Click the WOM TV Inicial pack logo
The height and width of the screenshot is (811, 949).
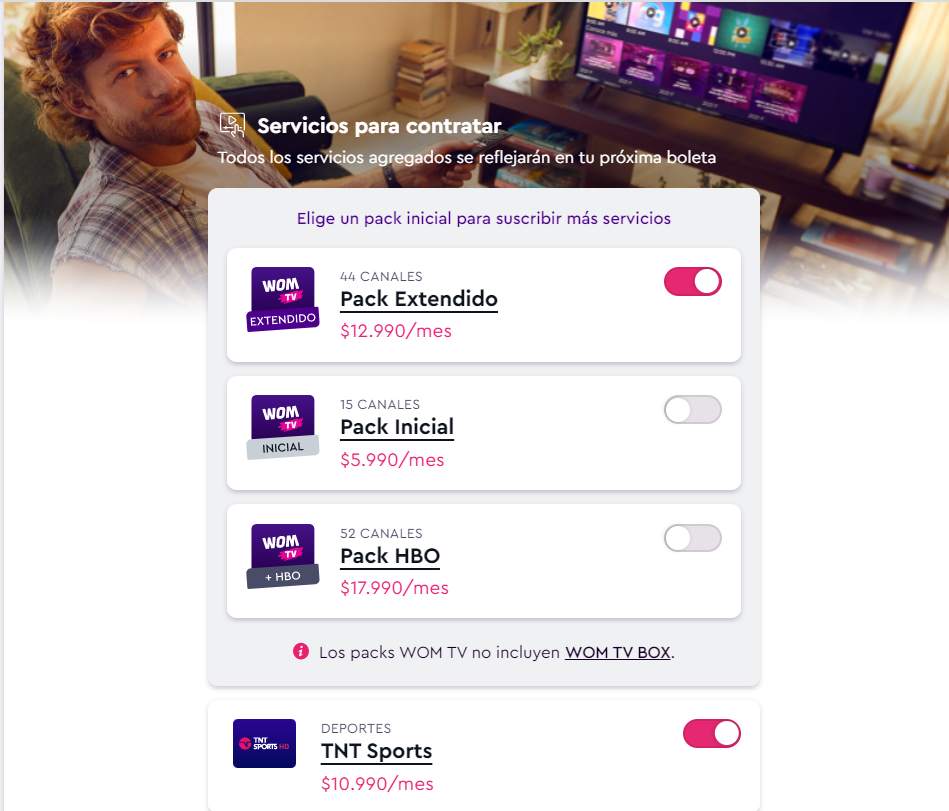click(x=283, y=427)
